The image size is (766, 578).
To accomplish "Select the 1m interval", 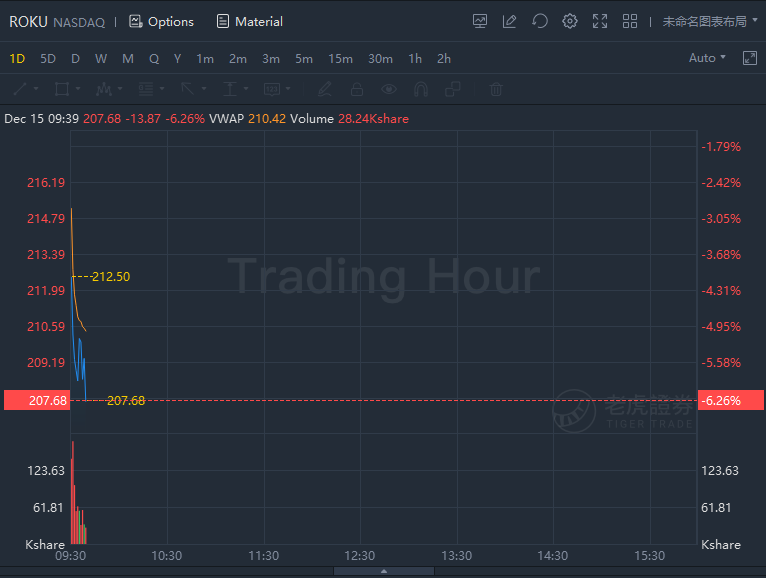I will [x=205, y=59].
